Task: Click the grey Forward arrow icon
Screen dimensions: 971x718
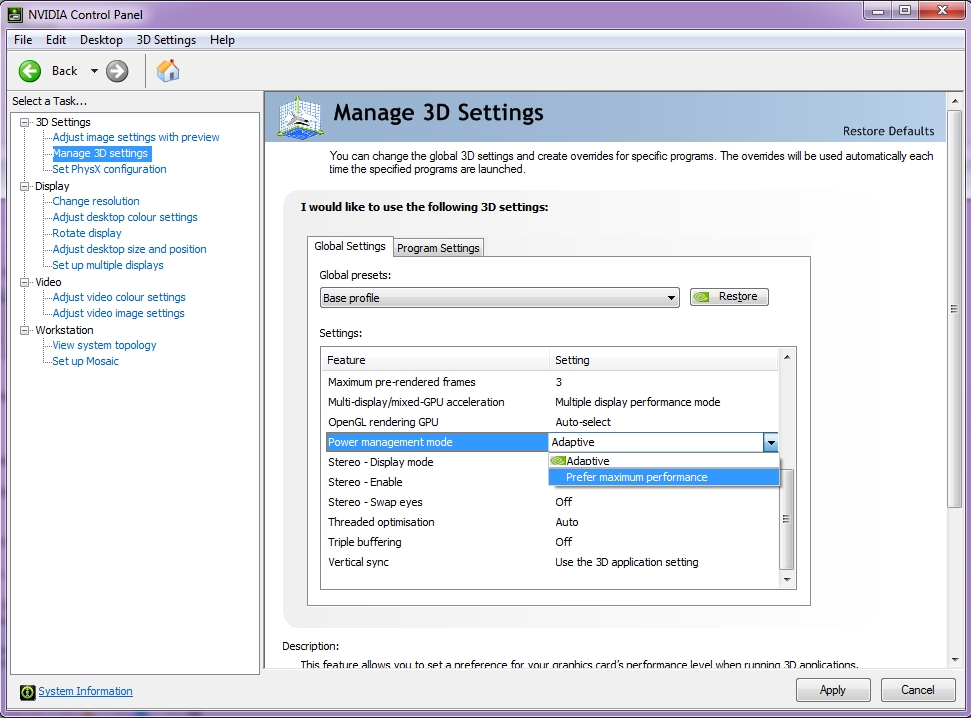Action: (117, 71)
